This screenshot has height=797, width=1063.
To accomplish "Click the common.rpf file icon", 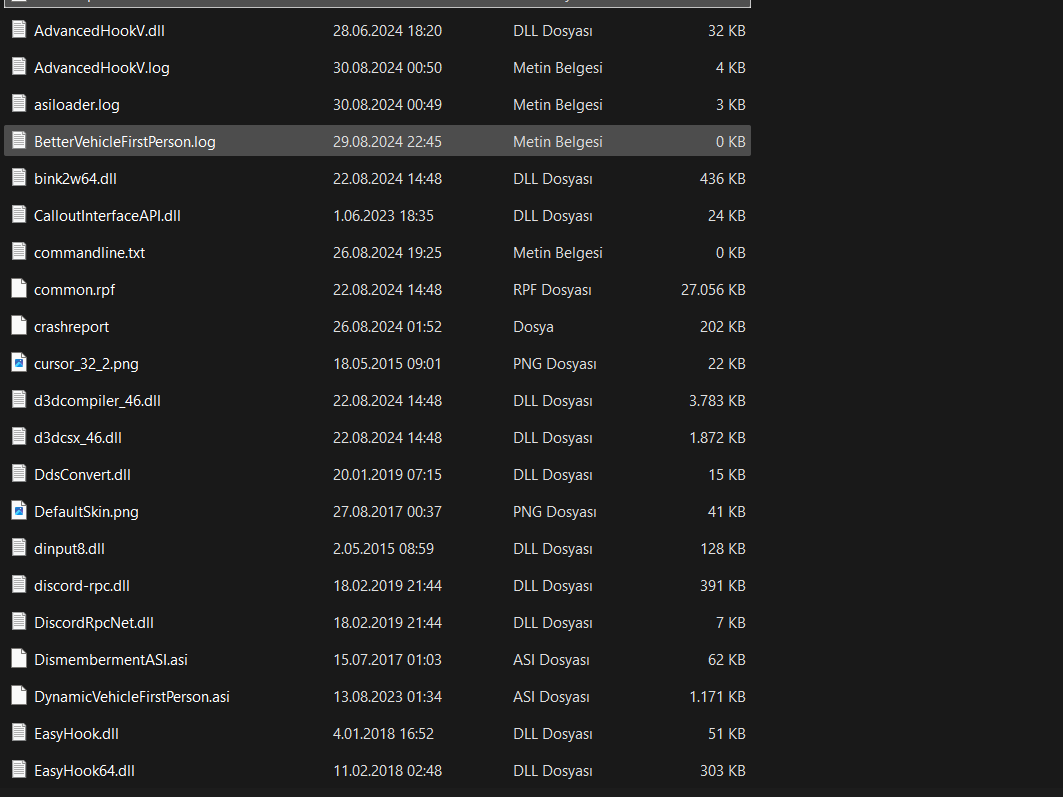I will [x=18, y=289].
